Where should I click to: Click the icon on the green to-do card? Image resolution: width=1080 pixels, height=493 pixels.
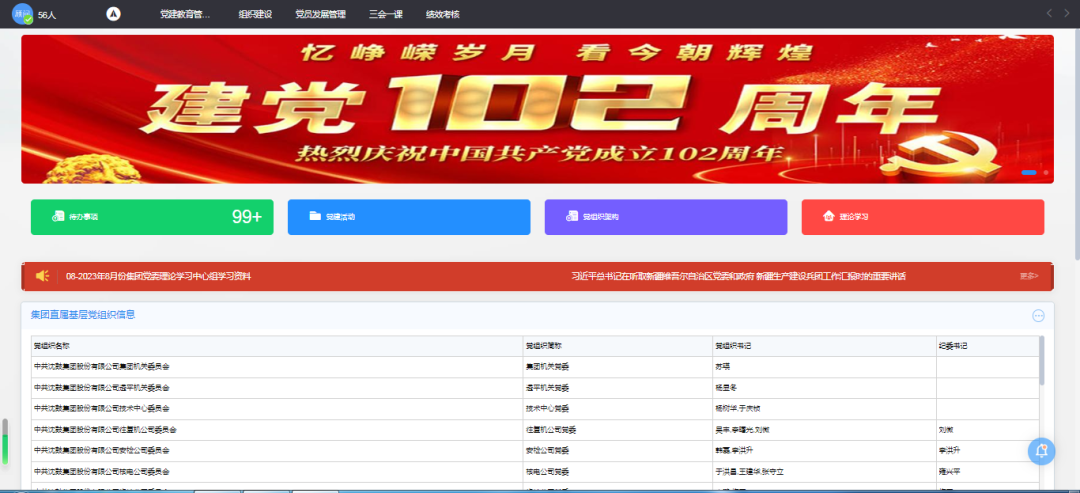[59, 217]
